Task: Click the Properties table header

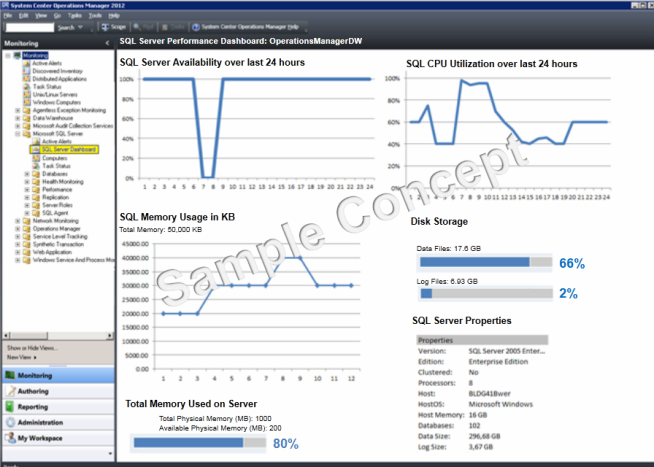Action: (482, 340)
